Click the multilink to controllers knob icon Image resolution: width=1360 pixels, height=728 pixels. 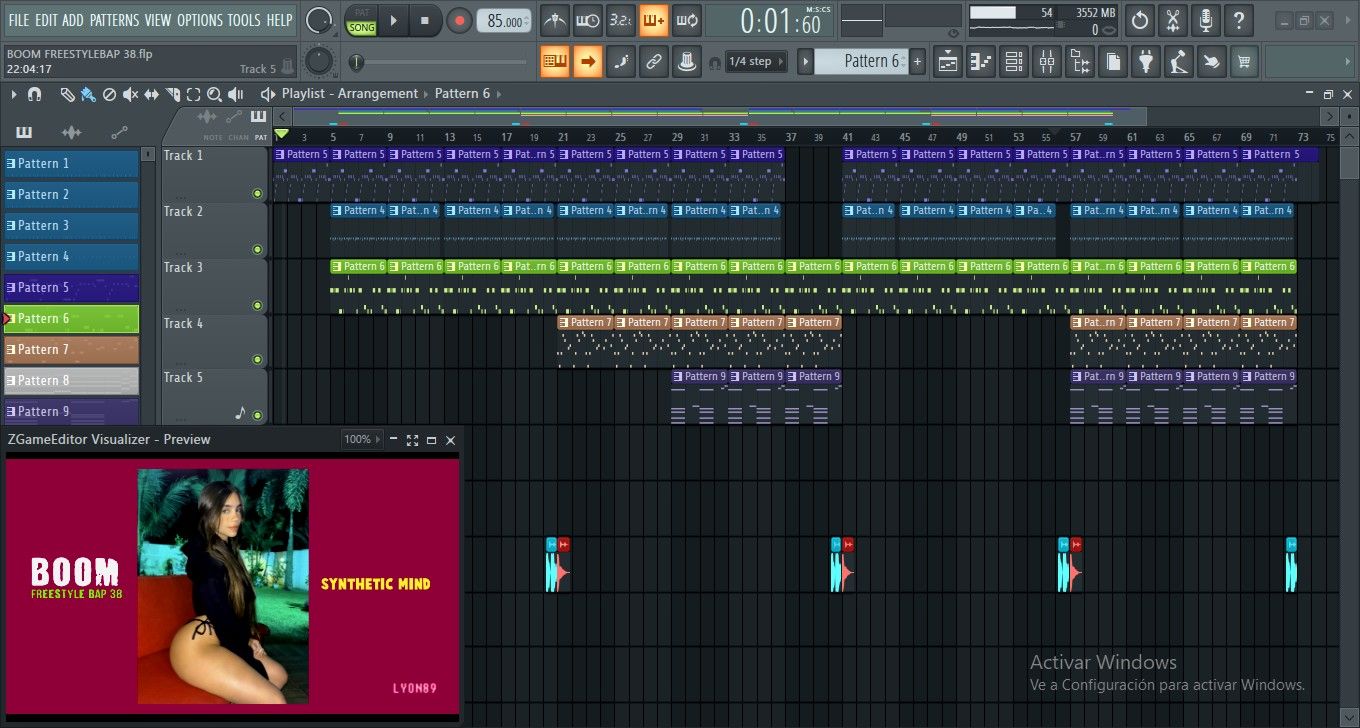coord(686,61)
